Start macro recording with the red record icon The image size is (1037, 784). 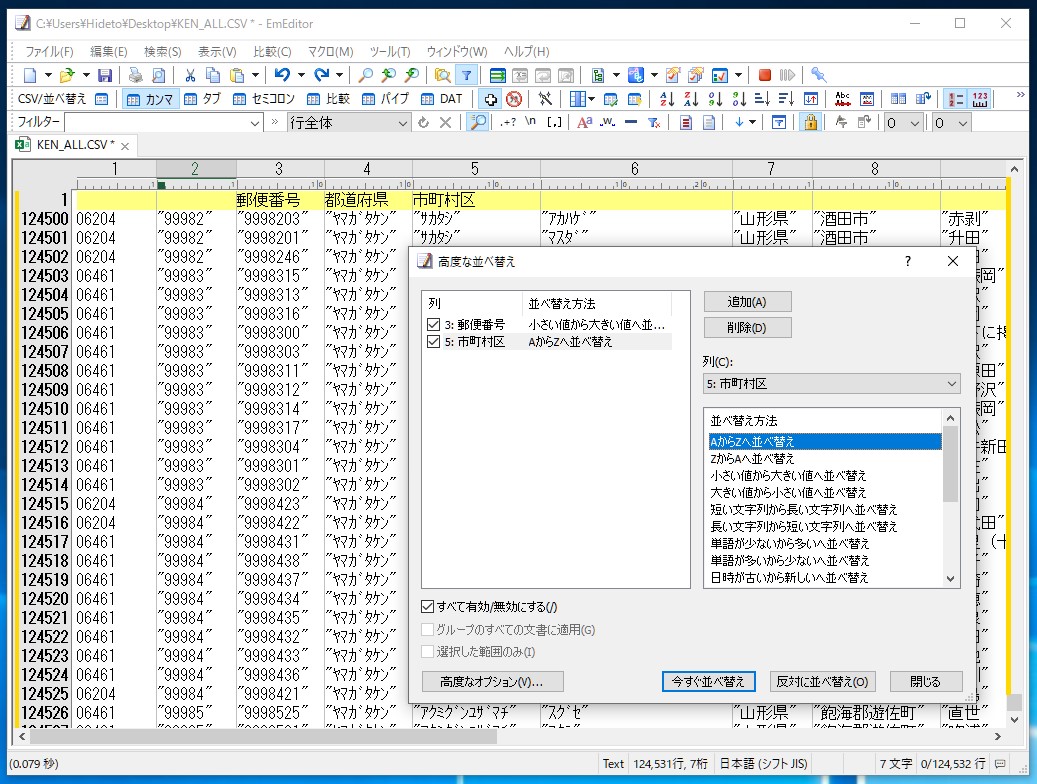click(x=765, y=74)
